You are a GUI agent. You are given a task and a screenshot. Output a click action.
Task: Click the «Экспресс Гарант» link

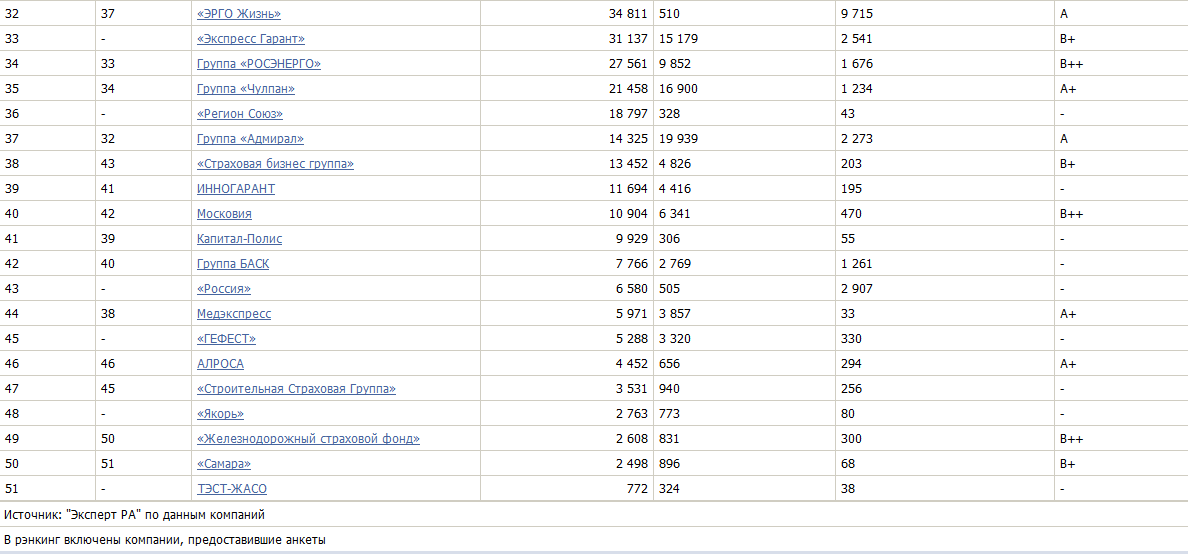pyautogui.click(x=250, y=39)
